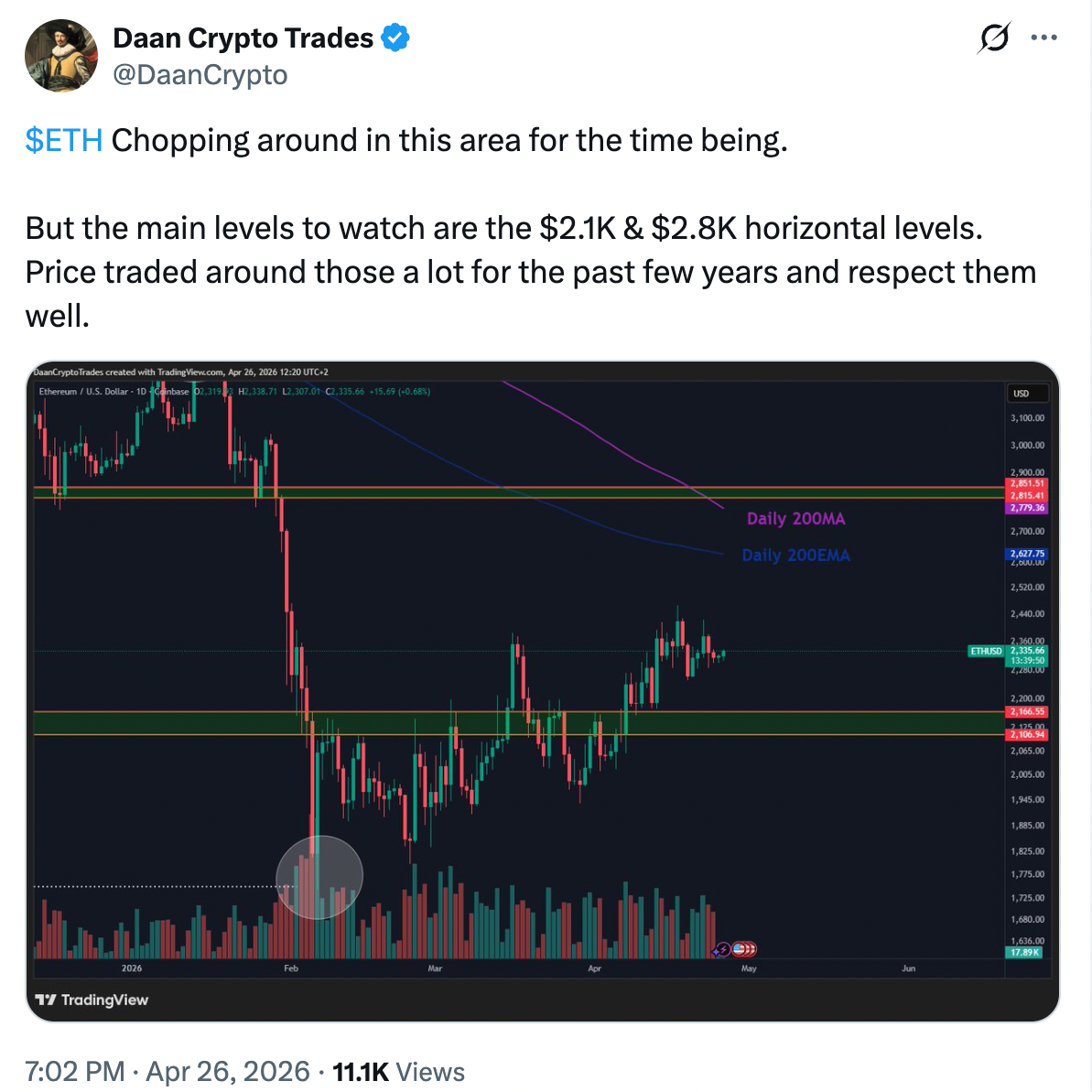Click the 11.1K Views count
Viewport: 1092px width, 1092px height.
[398, 1071]
